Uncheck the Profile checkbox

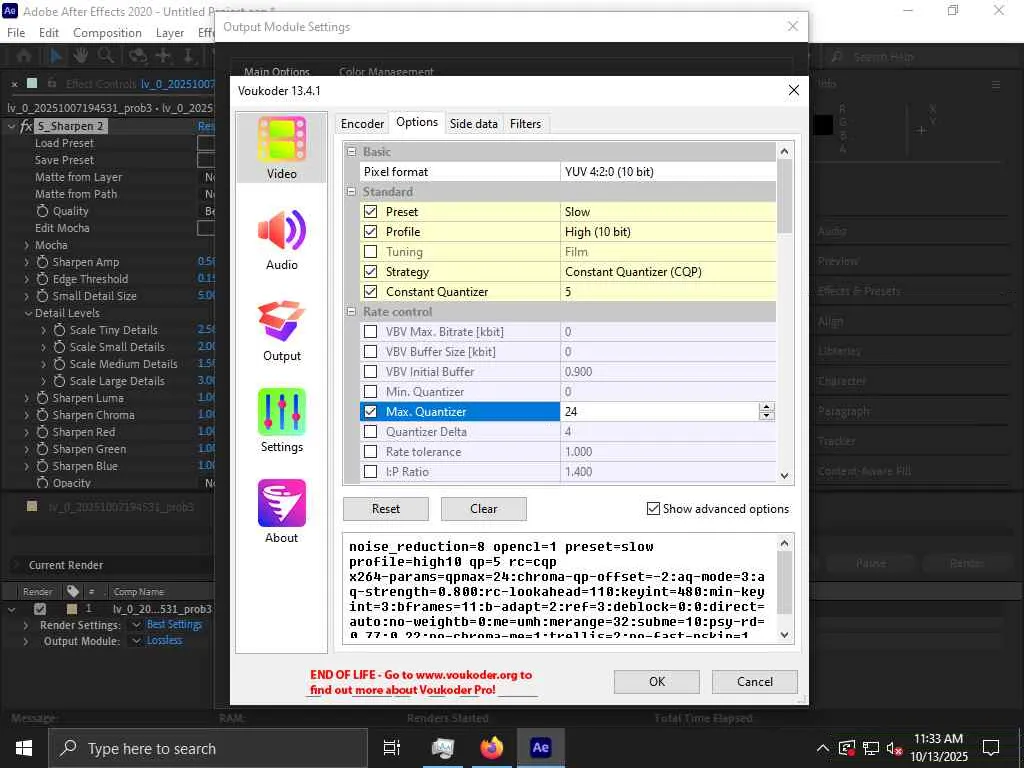pyautogui.click(x=370, y=232)
